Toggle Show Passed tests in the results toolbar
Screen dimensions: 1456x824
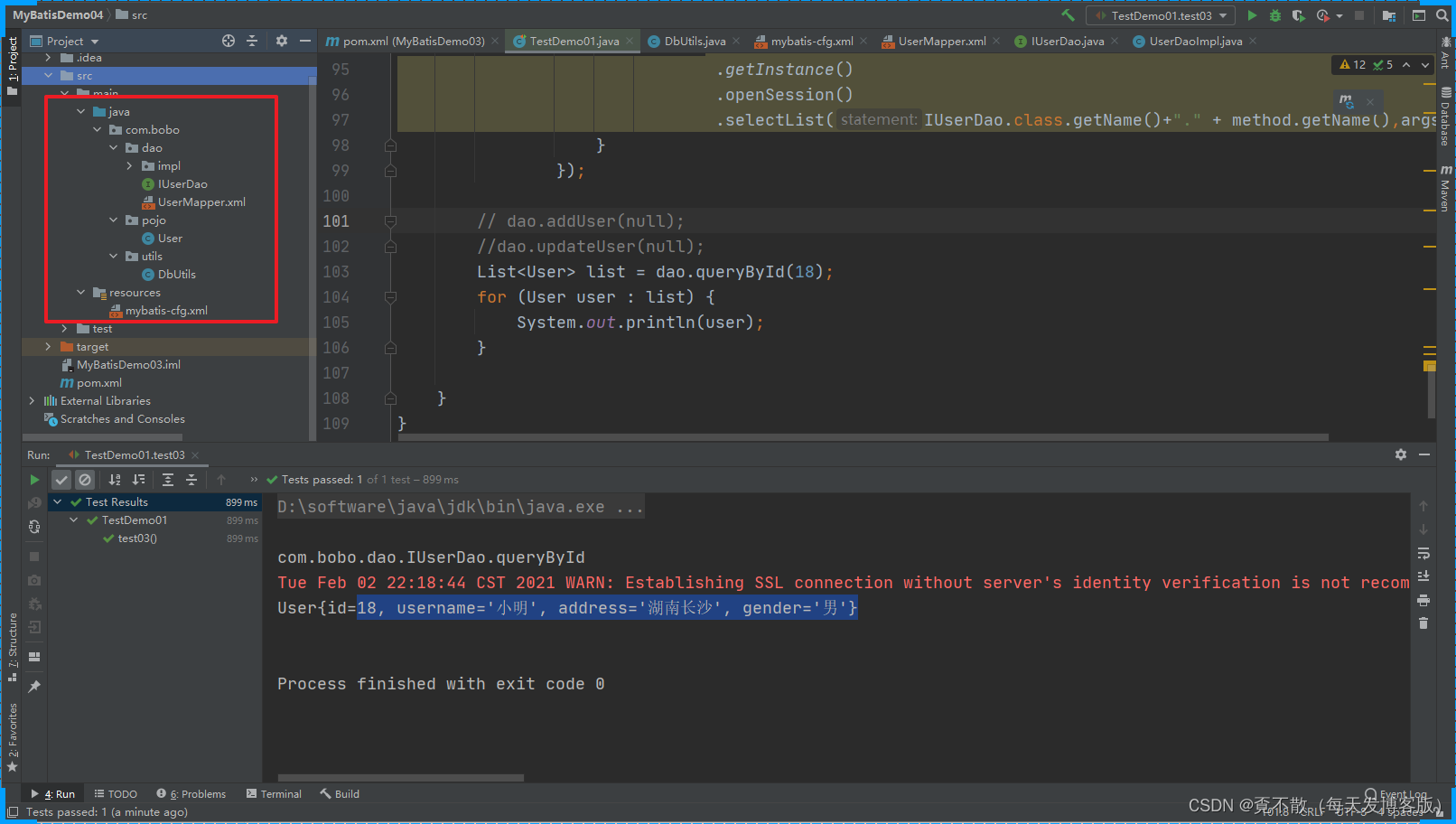61,479
